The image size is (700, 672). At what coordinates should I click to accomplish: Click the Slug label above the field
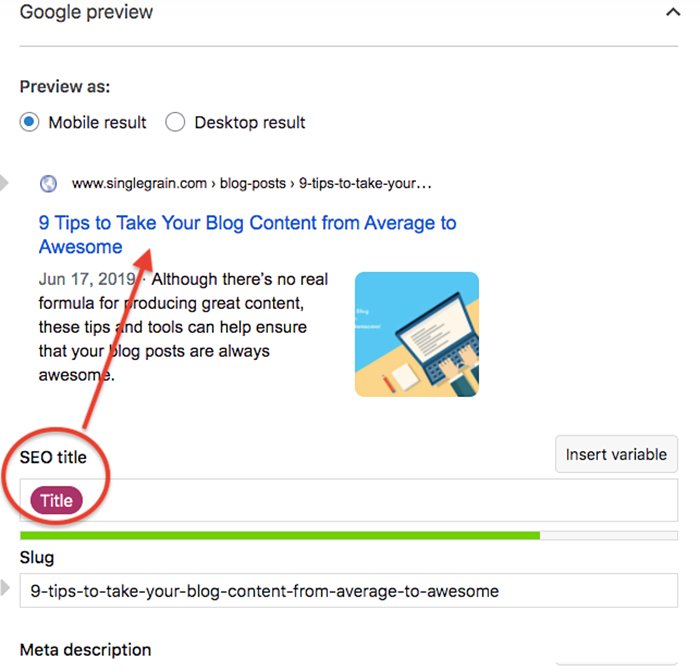[37, 558]
